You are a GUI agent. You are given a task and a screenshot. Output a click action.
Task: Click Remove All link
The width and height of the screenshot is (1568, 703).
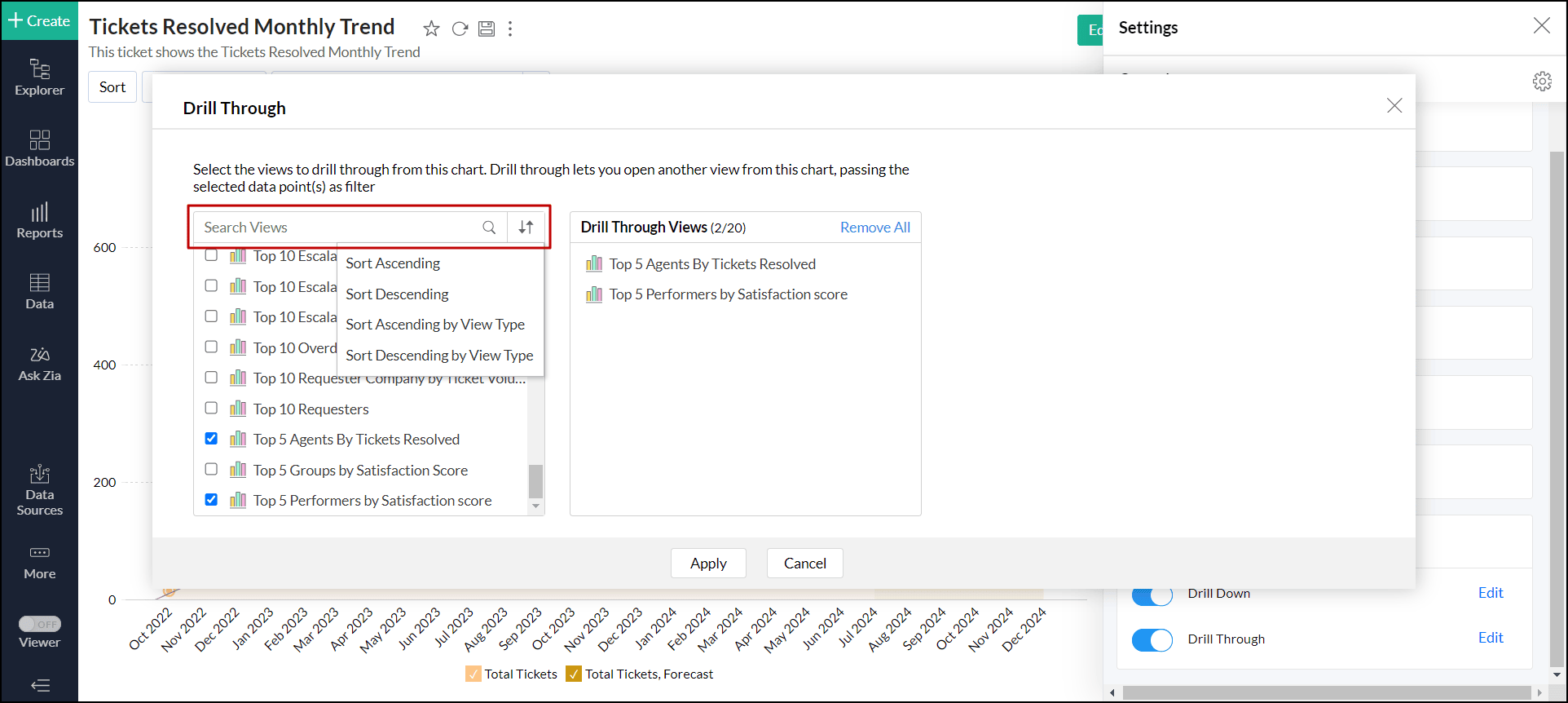pos(874,228)
